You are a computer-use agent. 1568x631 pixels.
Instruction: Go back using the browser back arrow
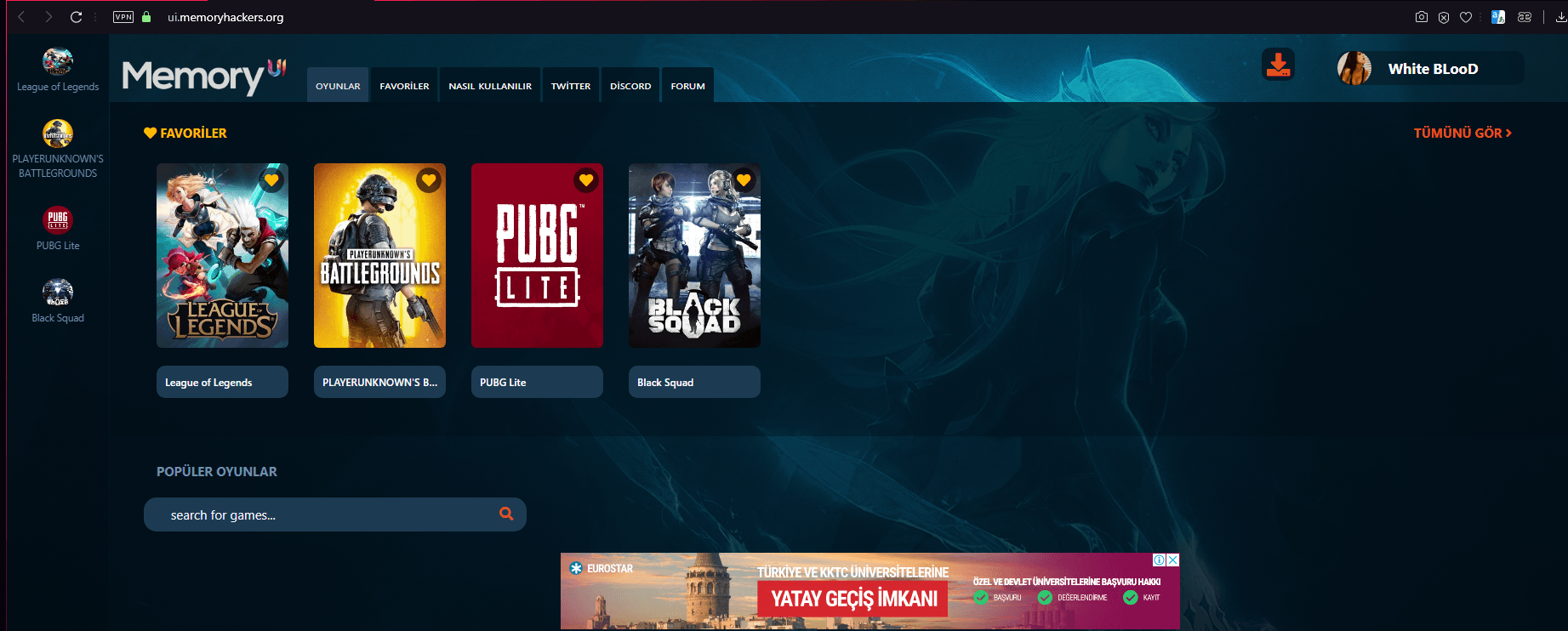[21, 17]
